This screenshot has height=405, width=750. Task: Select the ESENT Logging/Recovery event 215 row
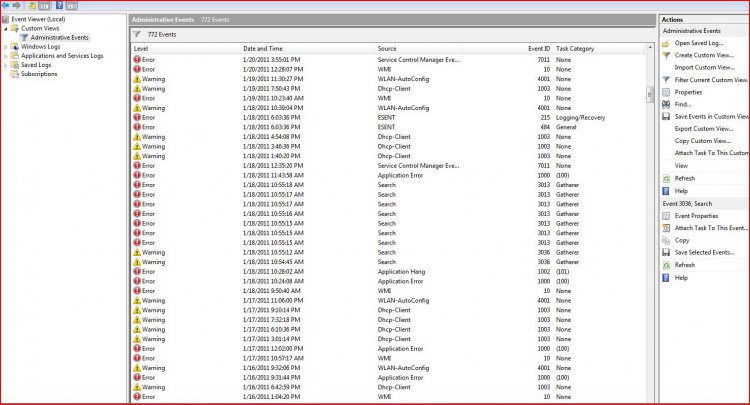pos(388,118)
